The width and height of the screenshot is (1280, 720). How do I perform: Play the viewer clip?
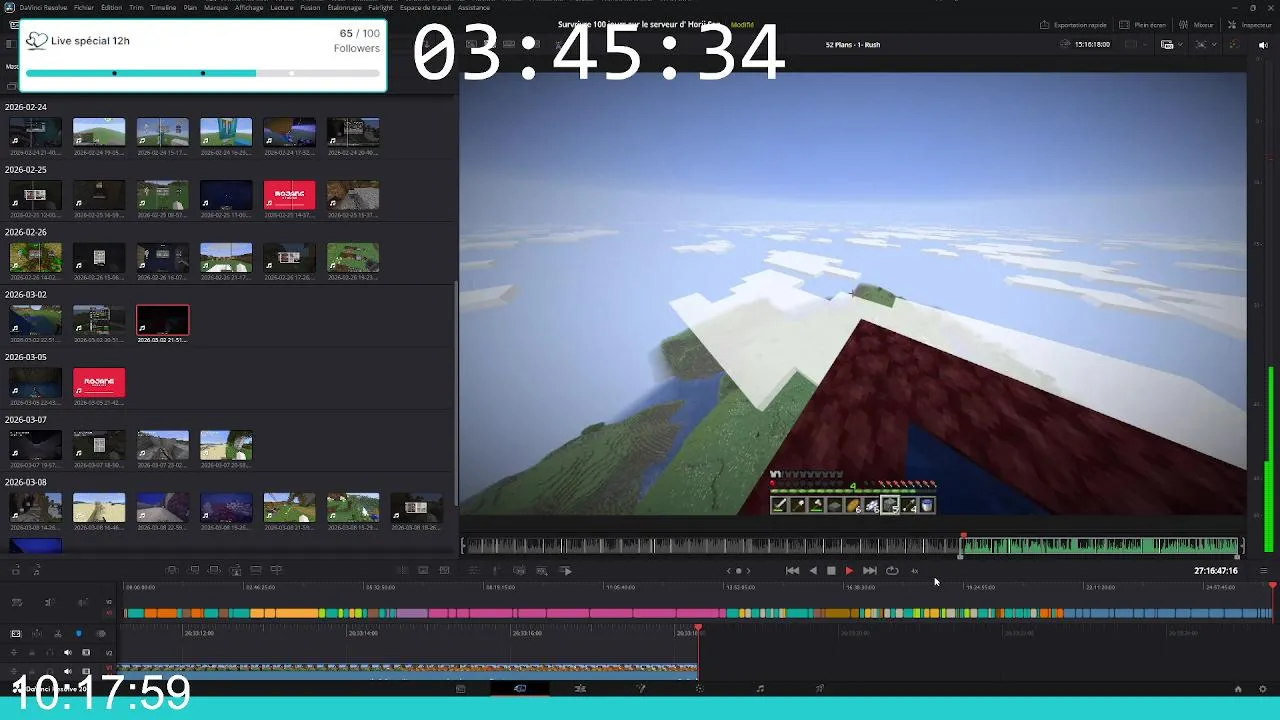point(849,571)
